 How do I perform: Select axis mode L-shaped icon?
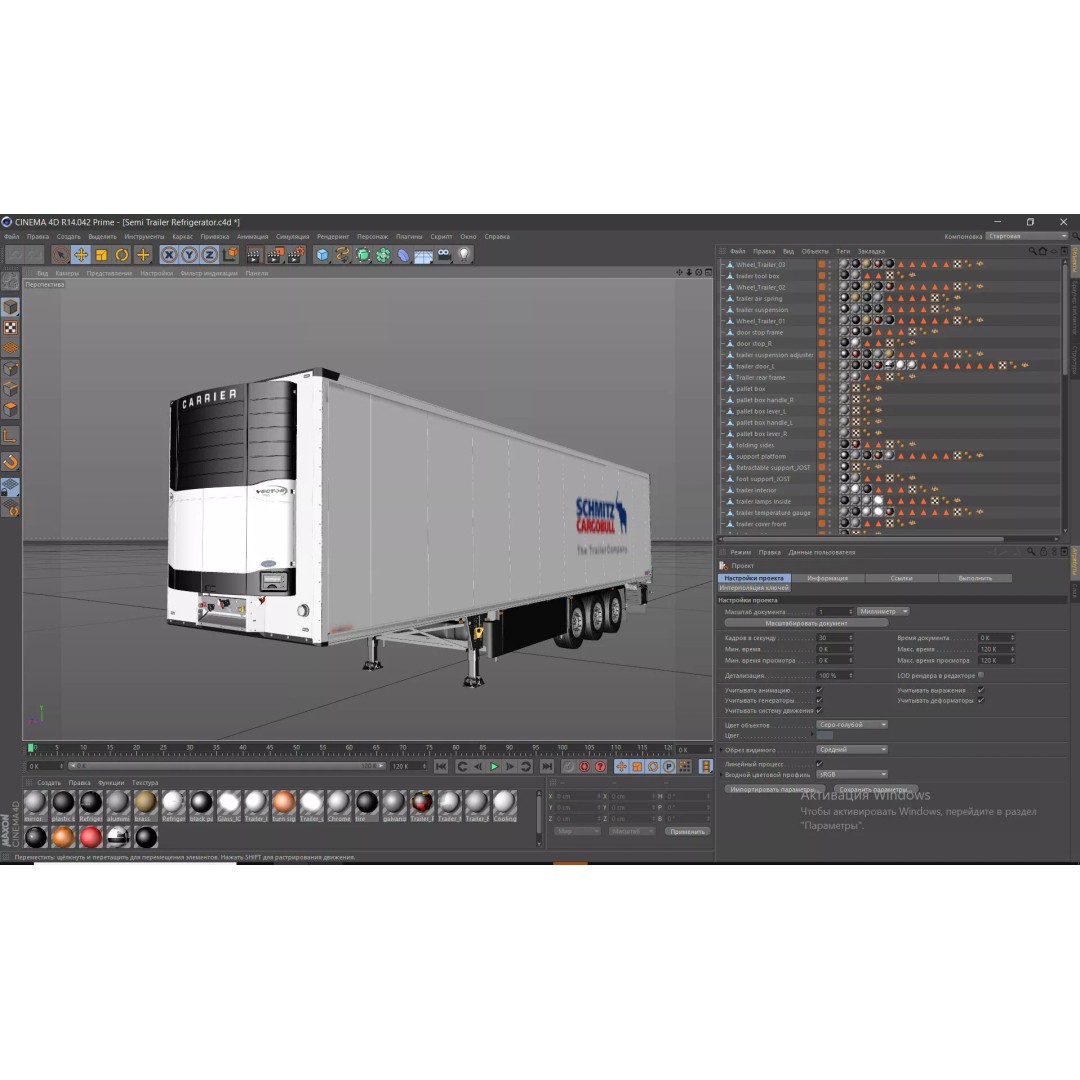(10, 436)
